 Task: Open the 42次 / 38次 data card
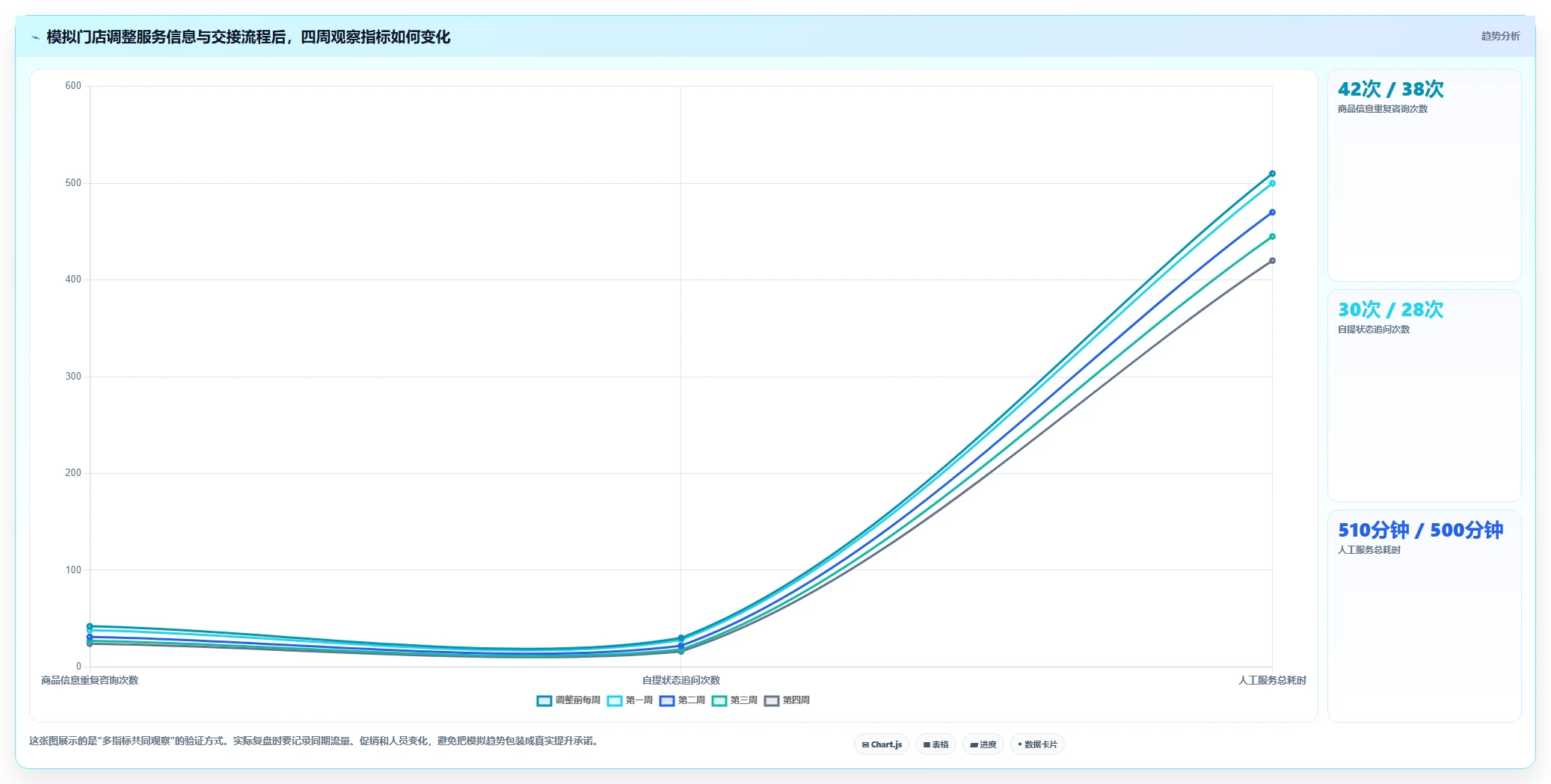1424,176
